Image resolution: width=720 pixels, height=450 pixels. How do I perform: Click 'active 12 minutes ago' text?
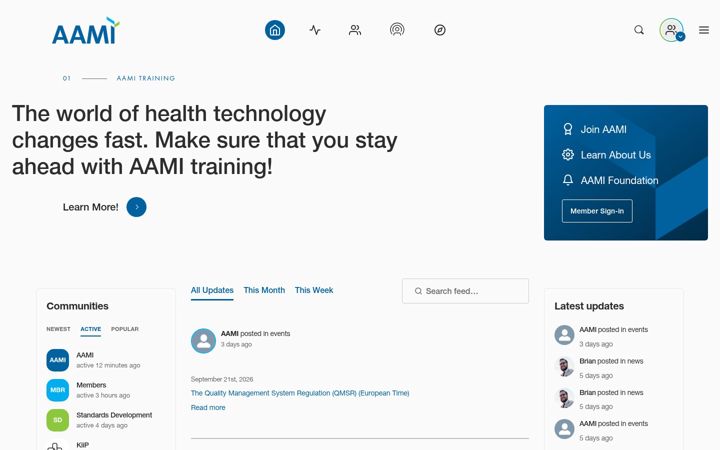pos(108,366)
